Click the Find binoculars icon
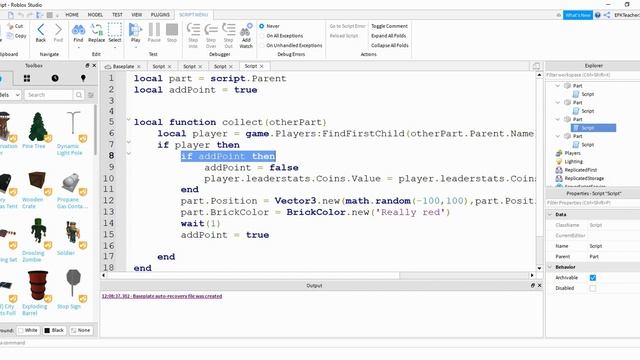 click(x=78, y=30)
